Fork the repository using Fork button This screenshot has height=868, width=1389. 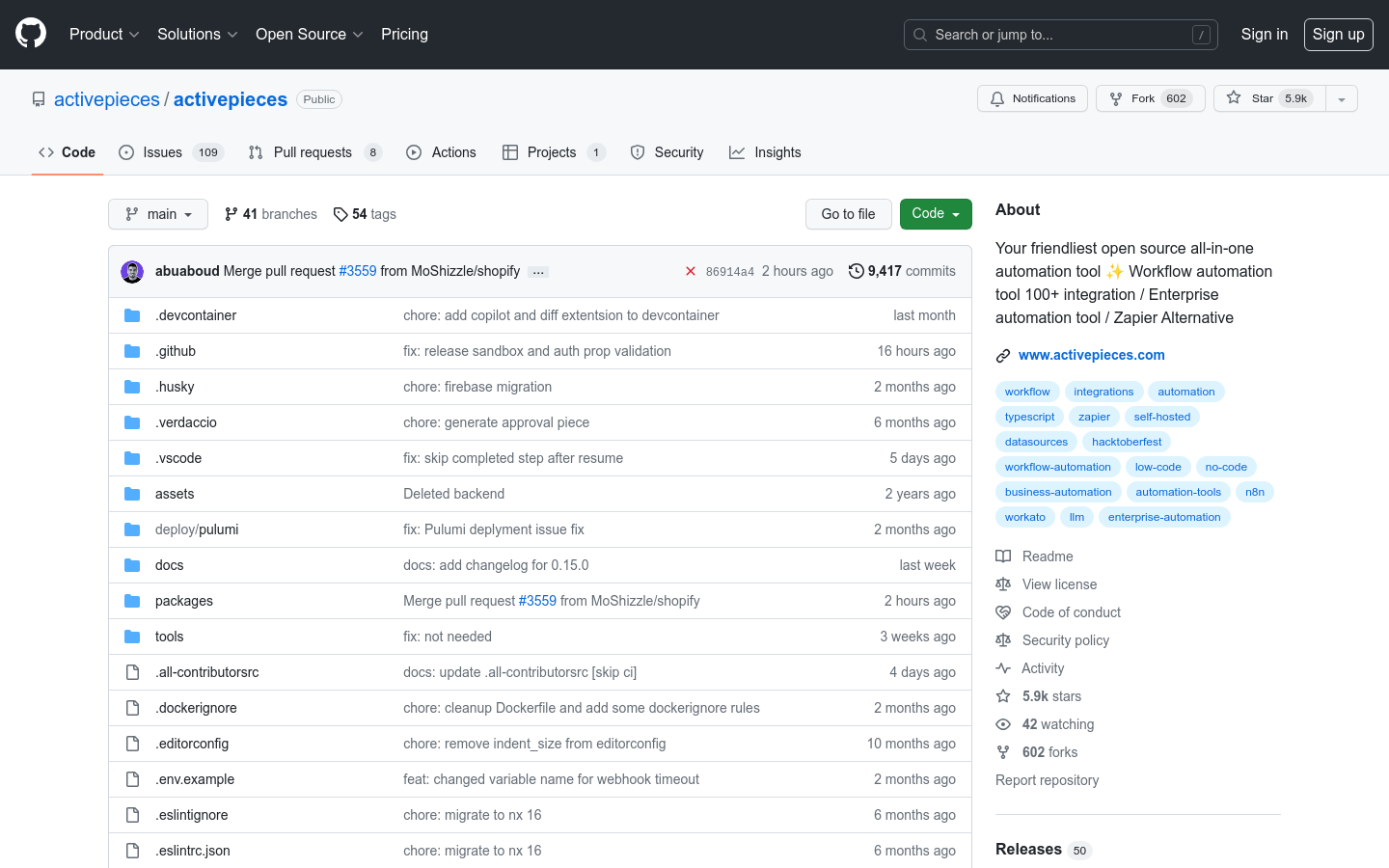pyautogui.click(x=1150, y=98)
